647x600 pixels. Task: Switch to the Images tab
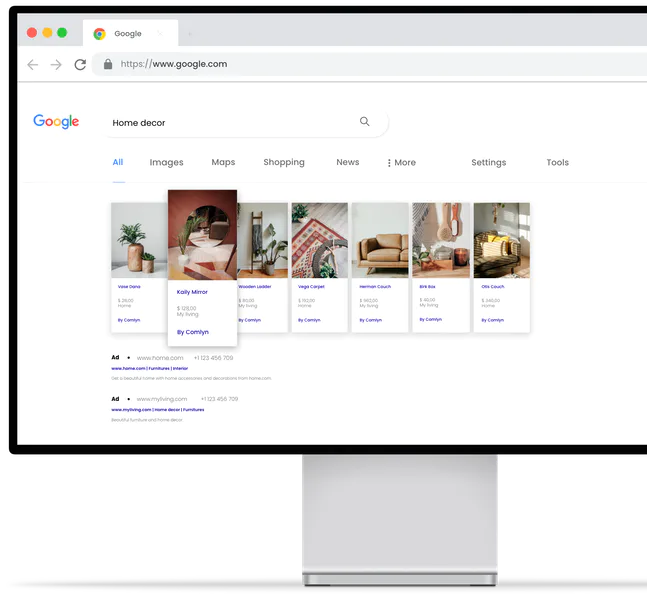166,162
